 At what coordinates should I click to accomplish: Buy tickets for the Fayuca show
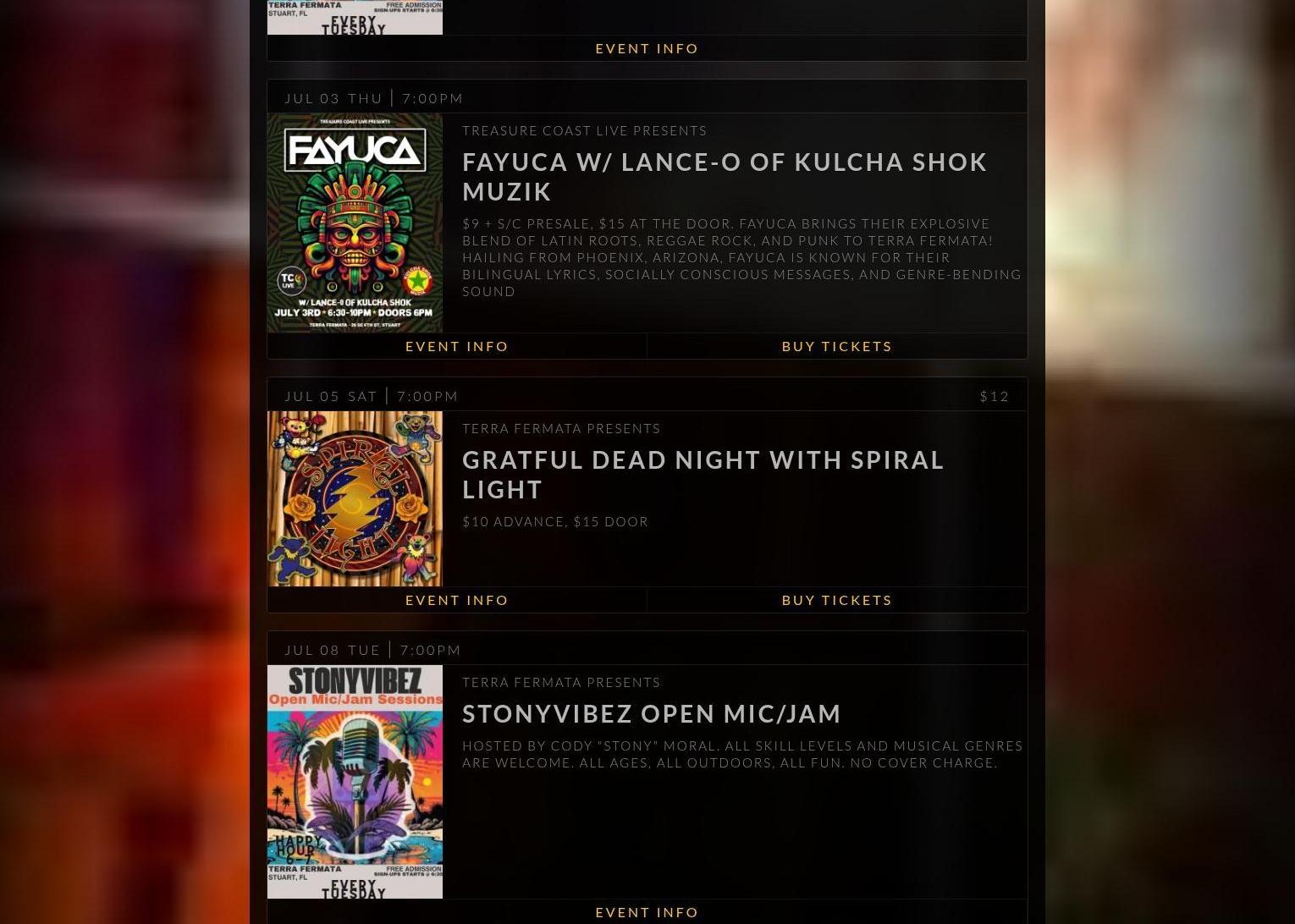(x=837, y=346)
